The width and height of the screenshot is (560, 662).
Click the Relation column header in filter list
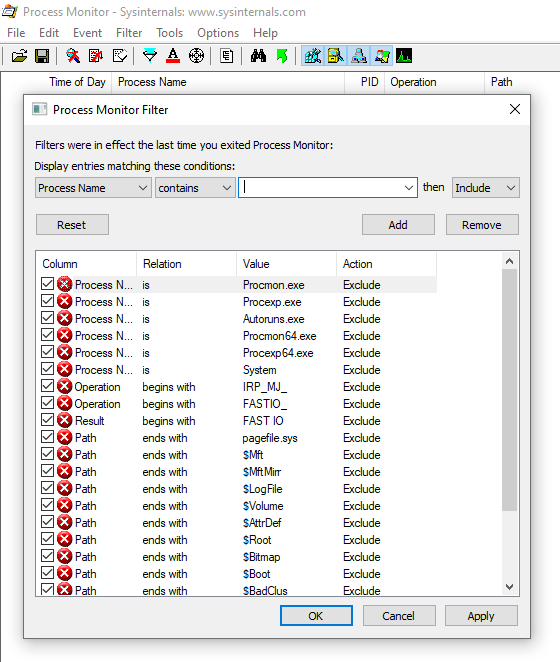coord(187,264)
